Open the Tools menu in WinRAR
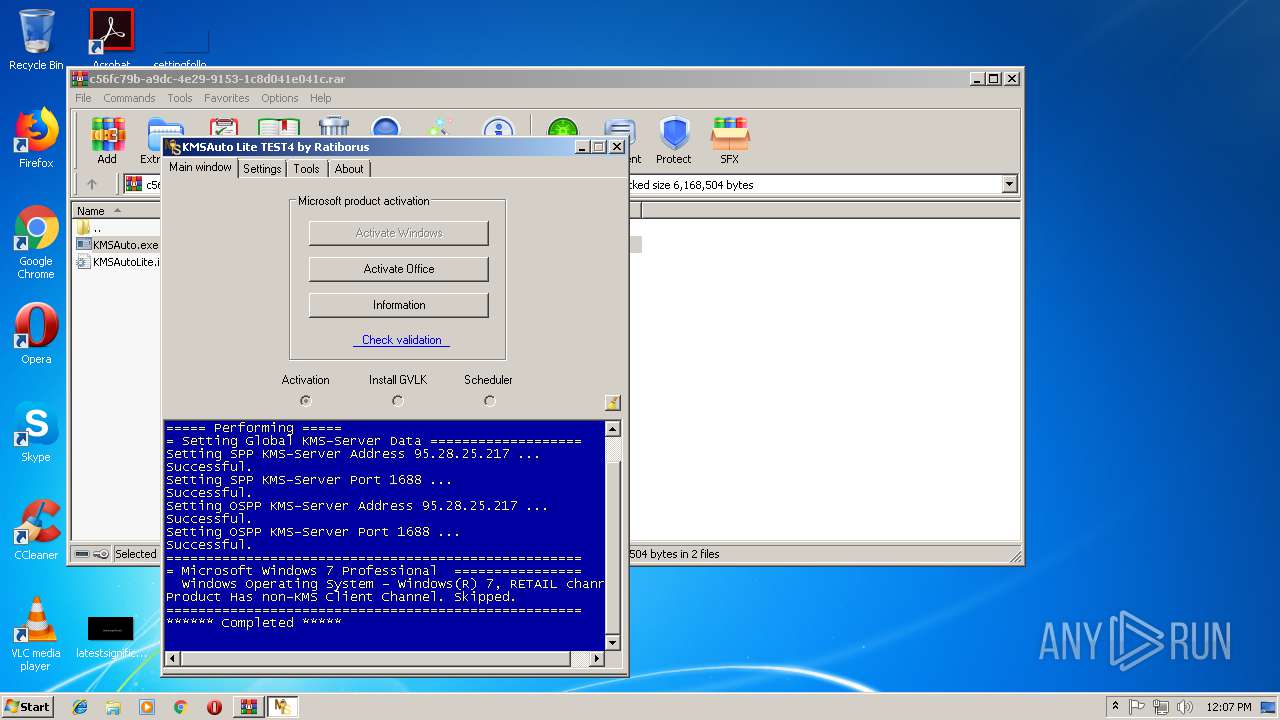 click(180, 98)
